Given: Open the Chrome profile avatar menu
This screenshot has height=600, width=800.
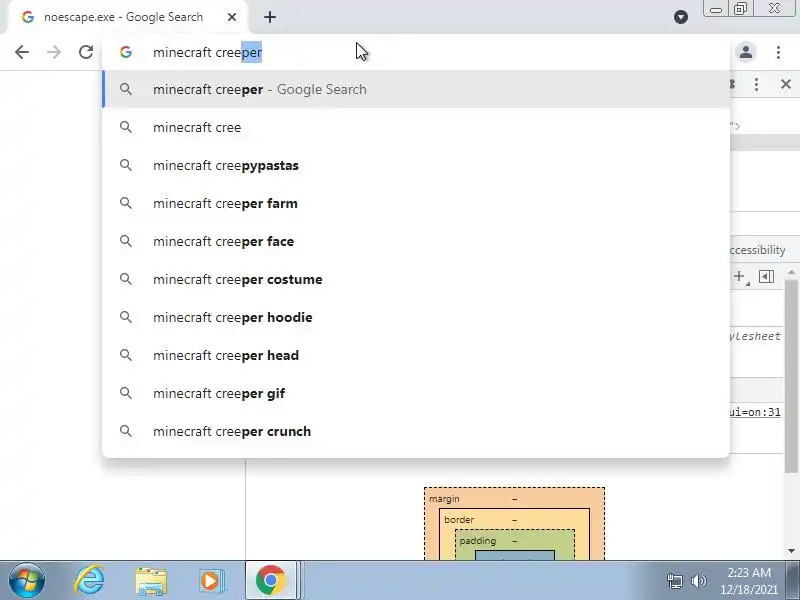Looking at the screenshot, I should coord(746,52).
